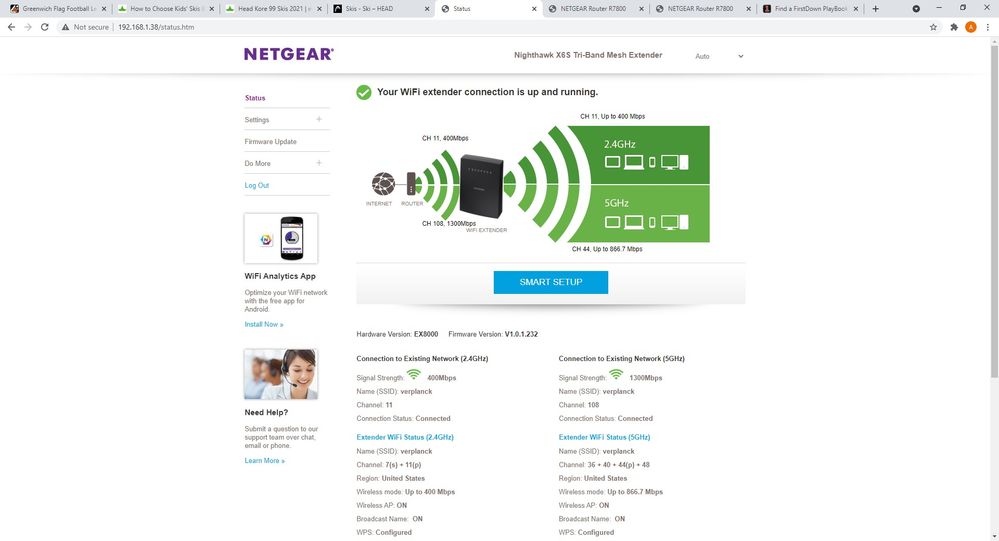Open the browser extensions puzzle icon

[x=954, y=27]
